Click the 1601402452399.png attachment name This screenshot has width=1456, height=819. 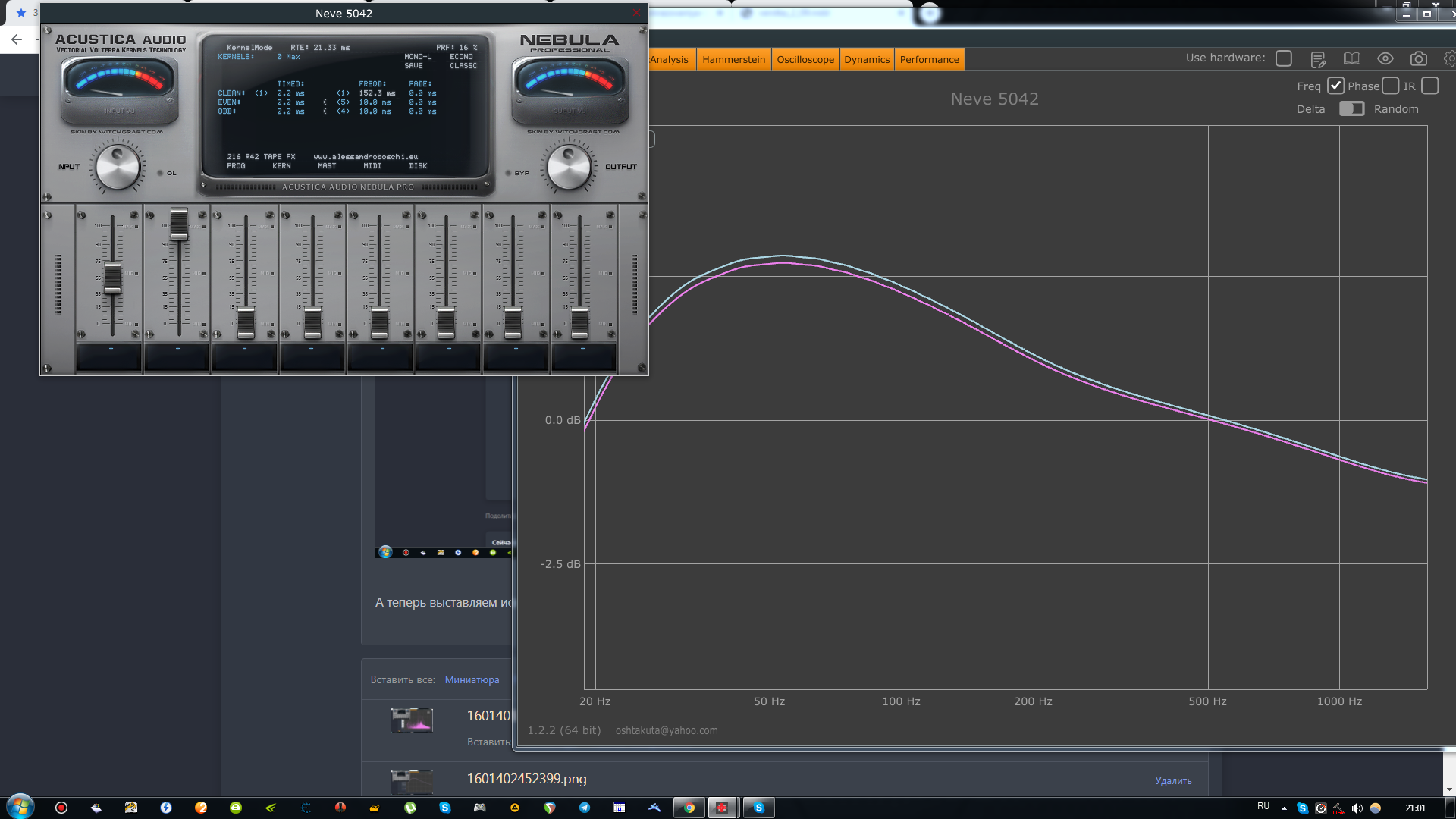[526, 779]
